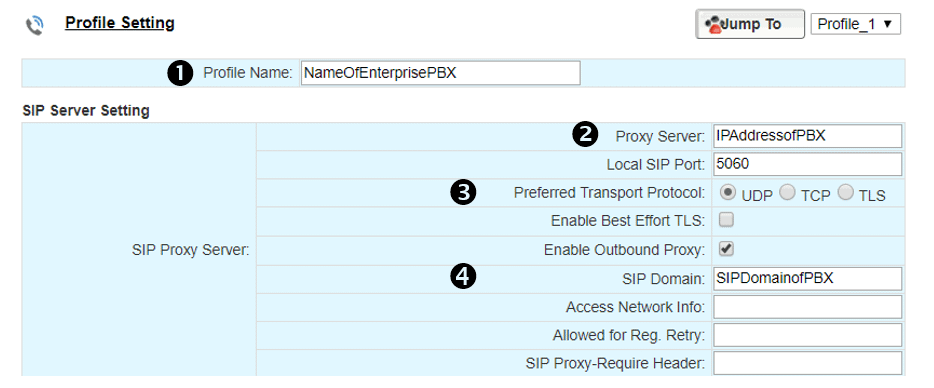This screenshot has height=388, width=934.
Task: Click the phone icon beside Profile Setting
Action: [35, 26]
